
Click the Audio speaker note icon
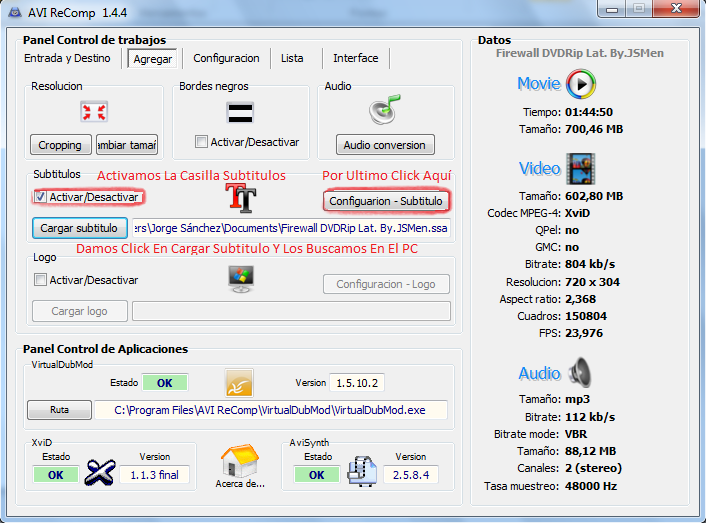click(x=385, y=110)
